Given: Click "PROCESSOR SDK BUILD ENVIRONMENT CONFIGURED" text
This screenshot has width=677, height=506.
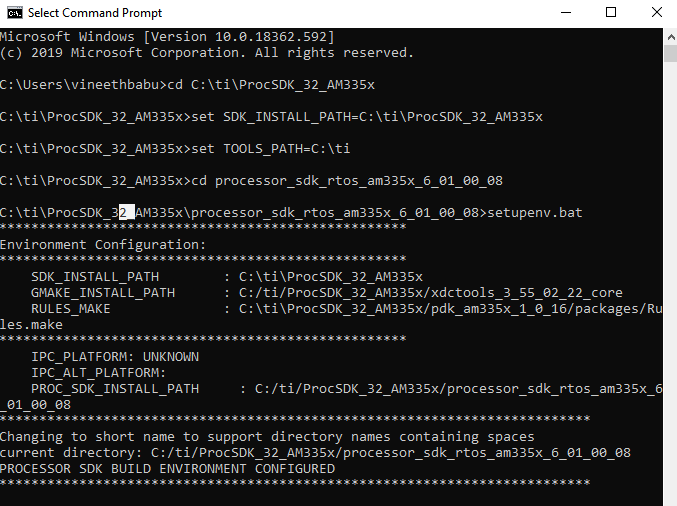Looking at the screenshot, I should pos(167,469).
